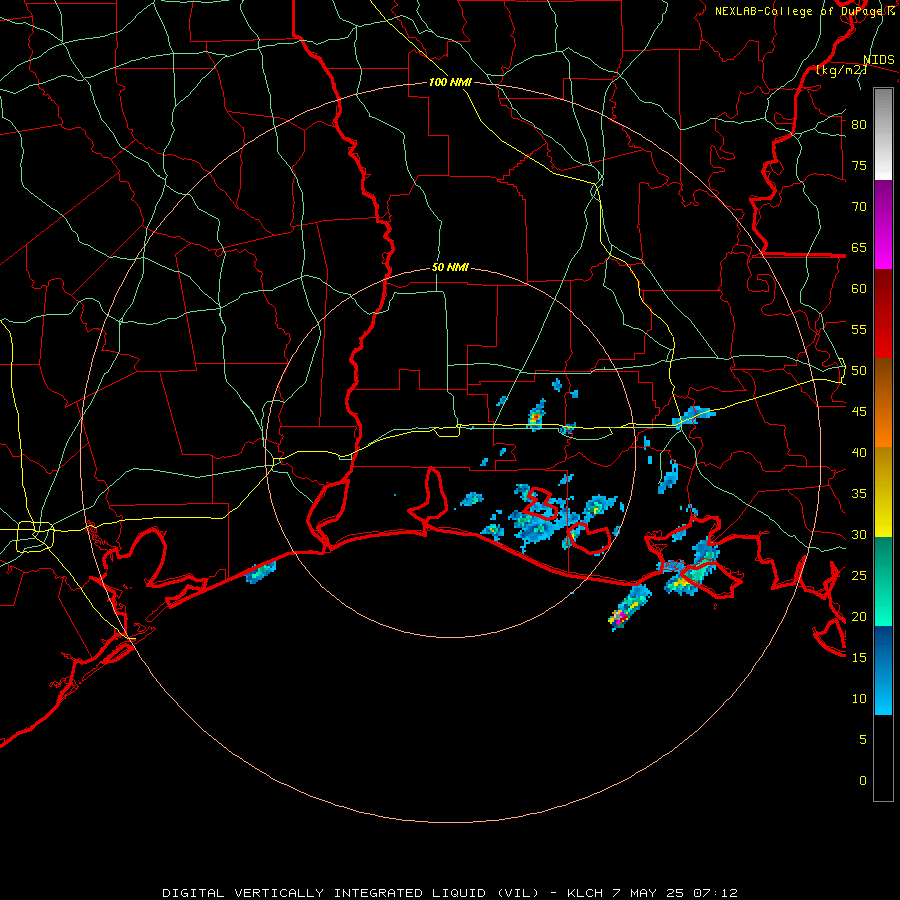
Task: Click the 50 NMI range ring label
Action: (450, 267)
